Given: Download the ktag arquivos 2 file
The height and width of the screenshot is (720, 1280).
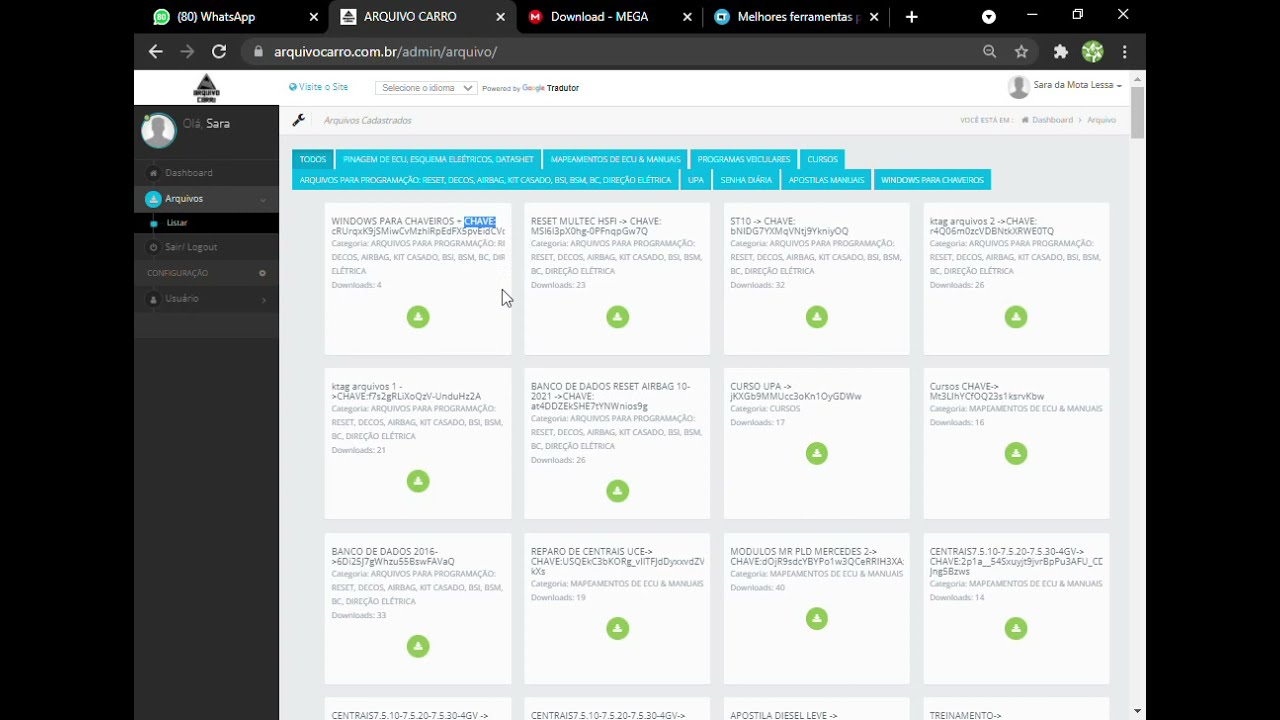Looking at the screenshot, I should click(1016, 317).
